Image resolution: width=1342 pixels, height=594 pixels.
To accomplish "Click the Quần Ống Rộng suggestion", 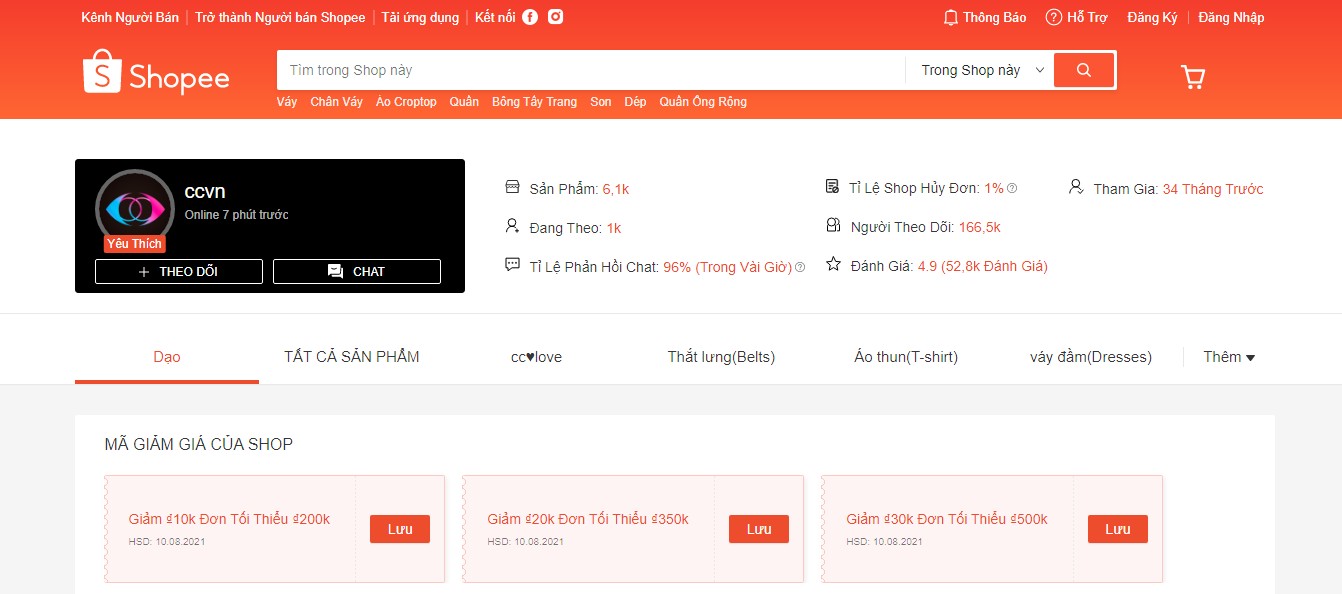I will pyautogui.click(x=703, y=102).
